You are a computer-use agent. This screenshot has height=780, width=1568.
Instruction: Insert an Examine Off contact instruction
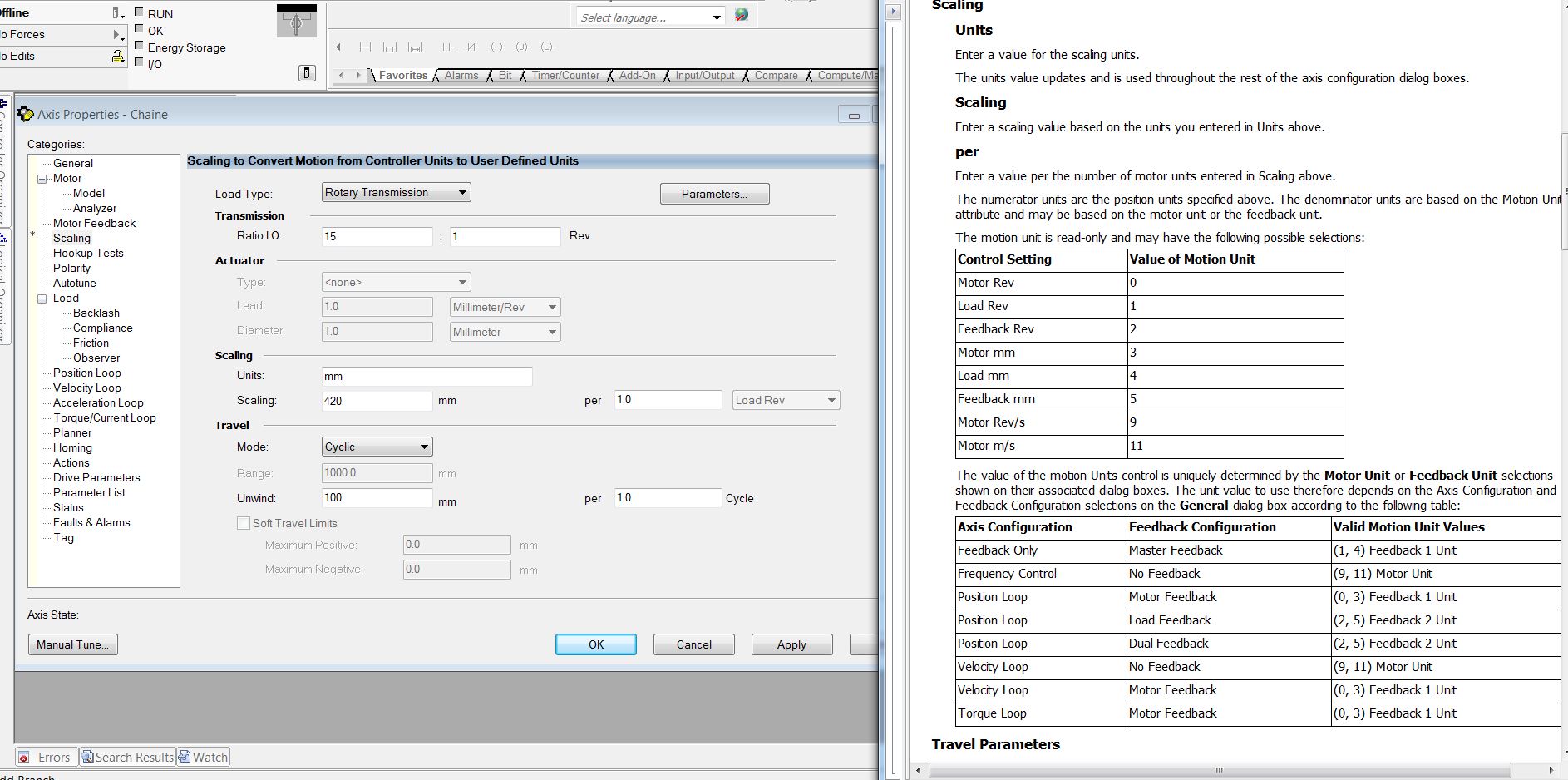point(471,47)
